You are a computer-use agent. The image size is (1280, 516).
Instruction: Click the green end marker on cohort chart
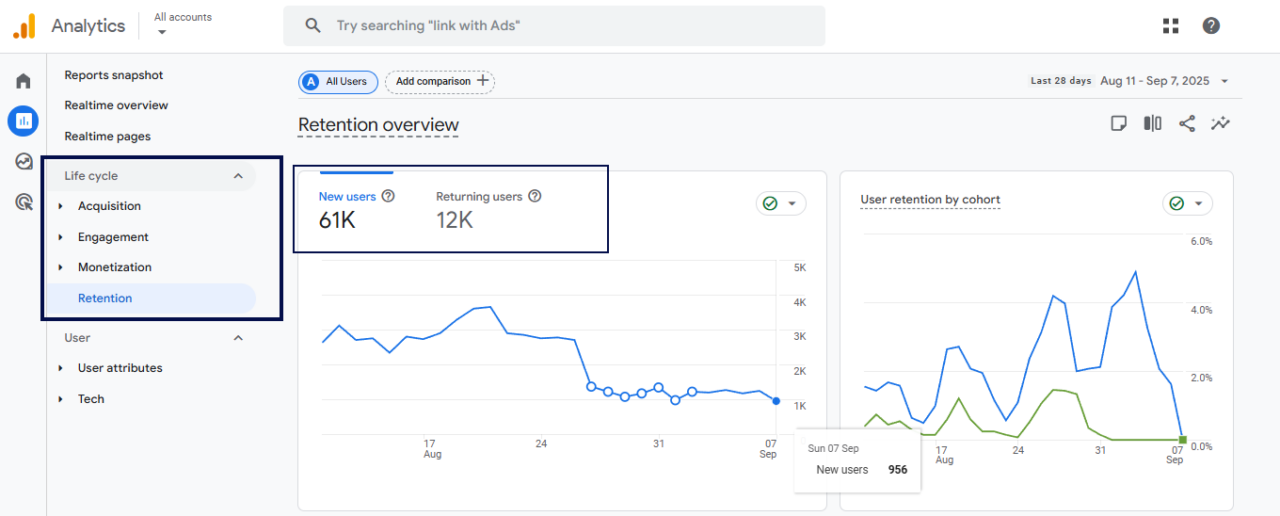pos(1183,439)
